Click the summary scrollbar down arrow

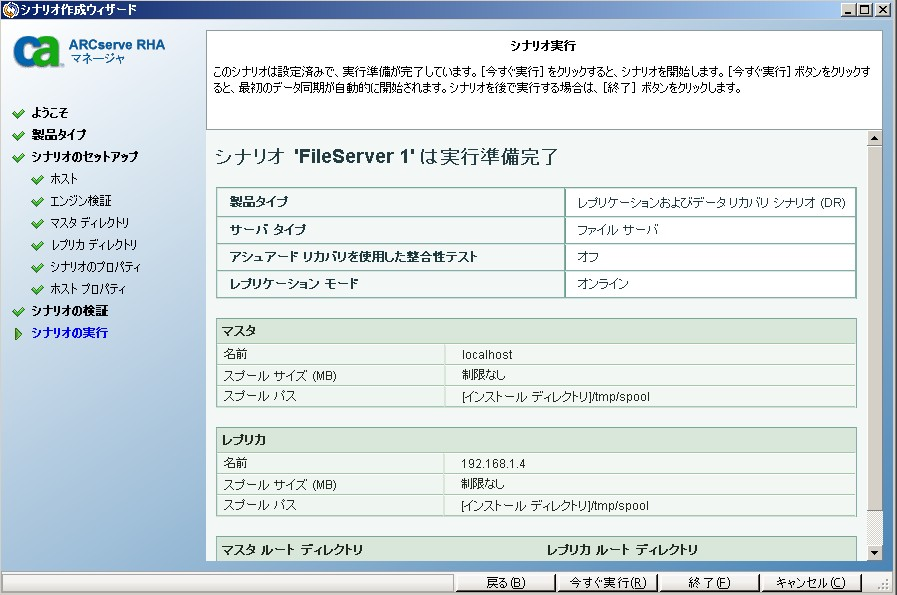(x=874, y=553)
